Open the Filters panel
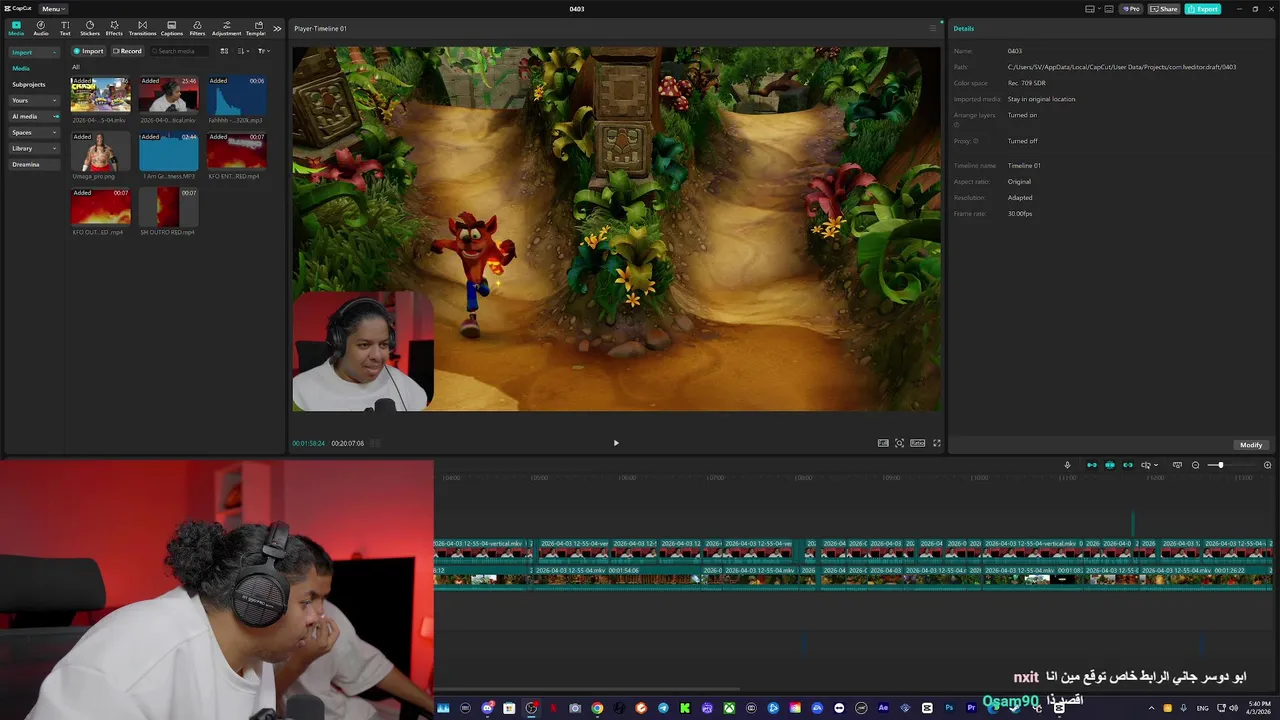 pos(197,28)
